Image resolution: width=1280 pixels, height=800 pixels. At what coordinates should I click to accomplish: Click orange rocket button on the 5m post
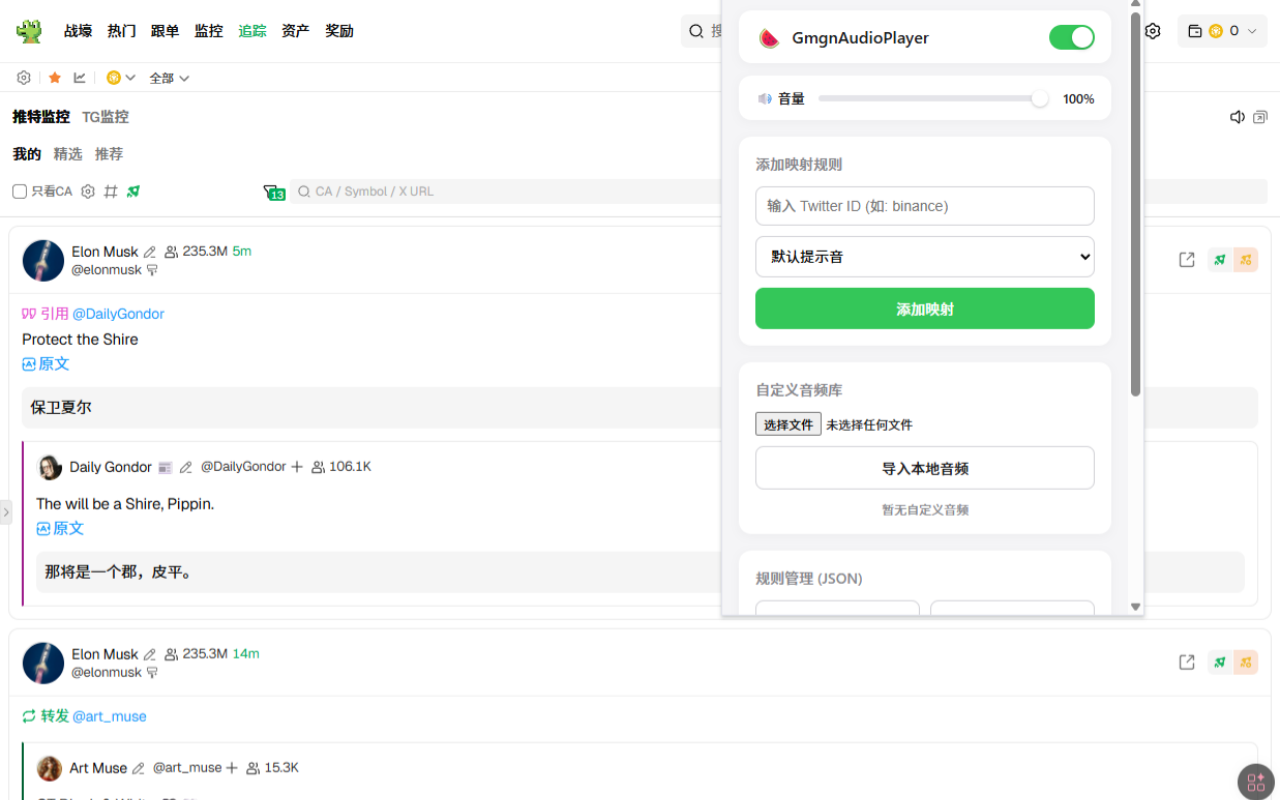[1246, 260]
